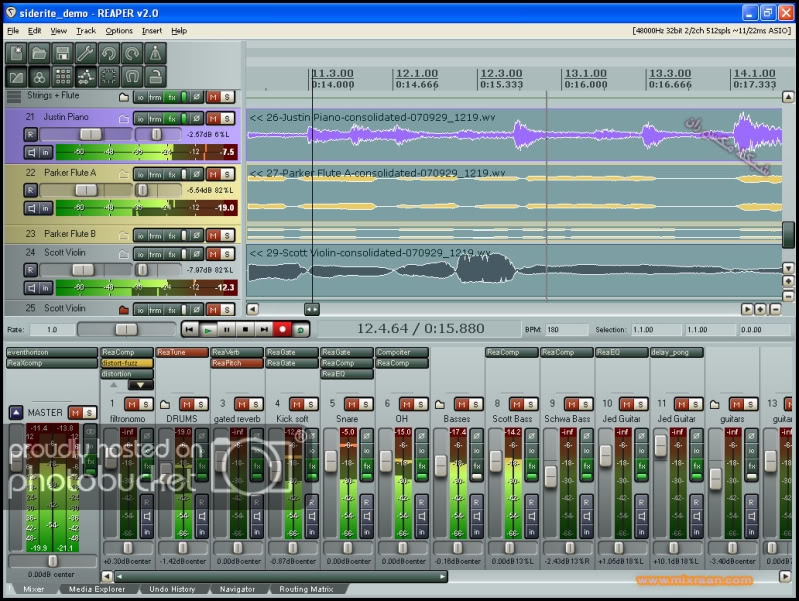
Task: Click the mixer scroll right arrow
Action: [x=785, y=577]
